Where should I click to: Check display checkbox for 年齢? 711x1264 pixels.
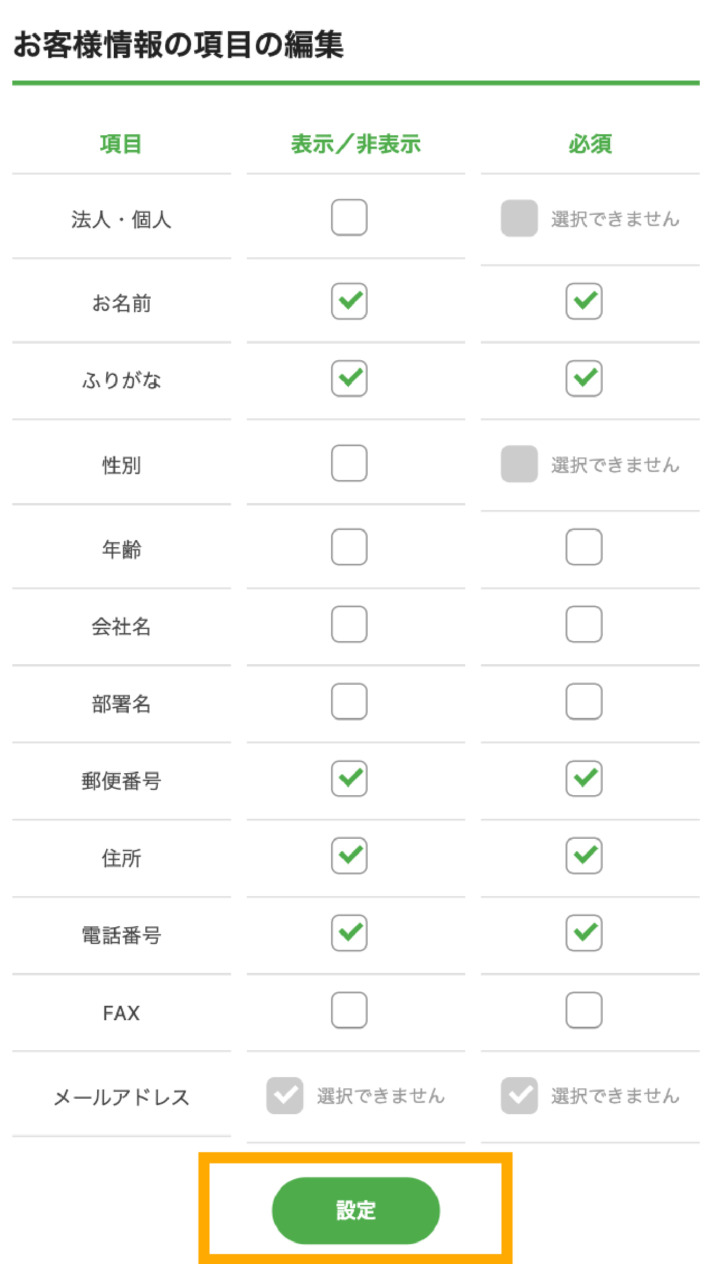point(349,547)
